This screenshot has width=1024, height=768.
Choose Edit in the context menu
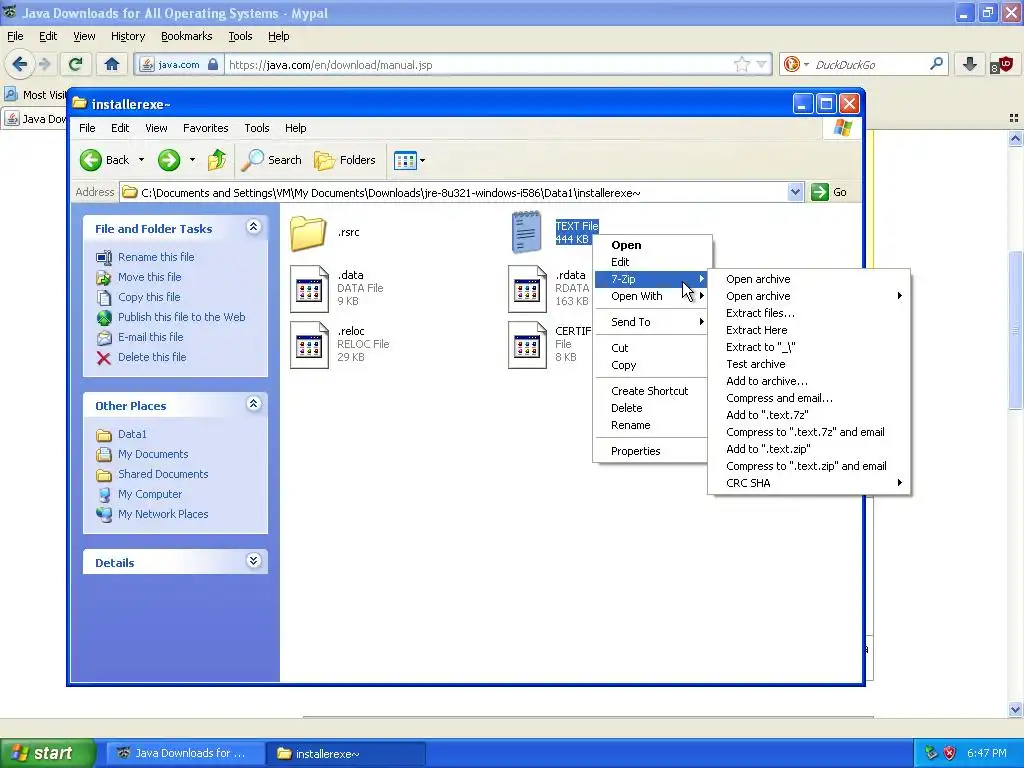tap(620, 262)
